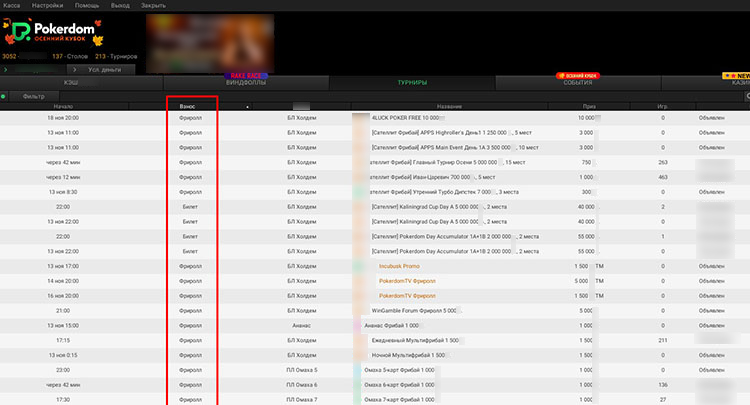The width and height of the screenshot is (750, 405).
Task: Select Ежедневный Мультифрибай 1 500 row
Action: [375, 340]
